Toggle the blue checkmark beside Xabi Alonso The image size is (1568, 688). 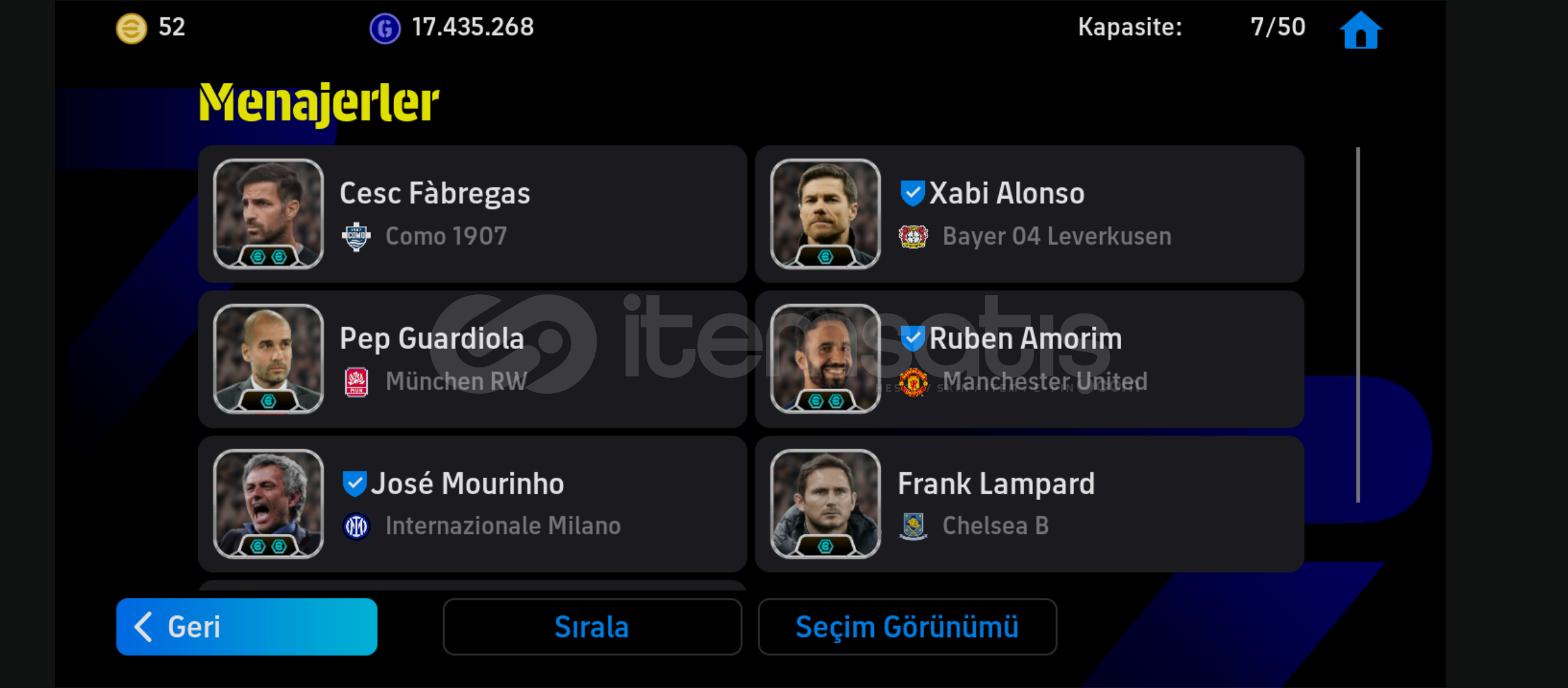(912, 193)
